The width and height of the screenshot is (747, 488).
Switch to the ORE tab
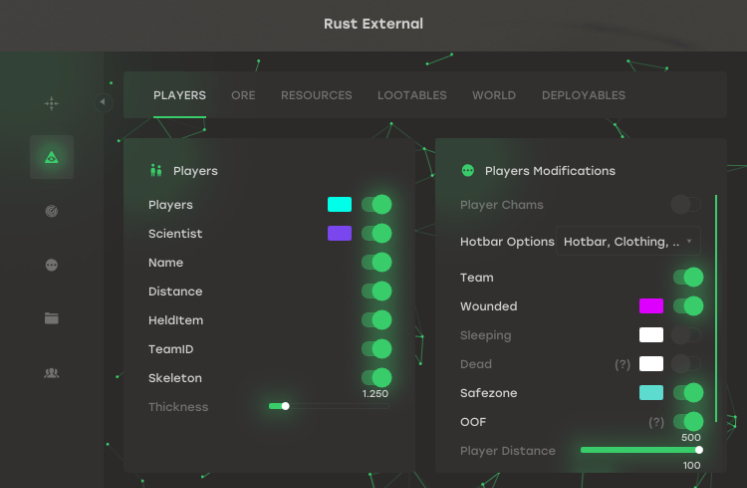click(x=243, y=95)
